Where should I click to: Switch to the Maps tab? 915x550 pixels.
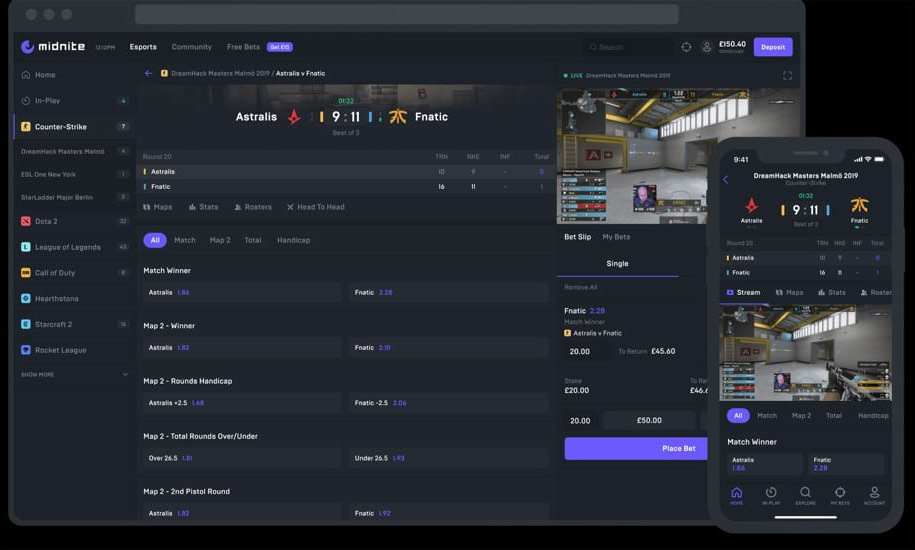158,207
